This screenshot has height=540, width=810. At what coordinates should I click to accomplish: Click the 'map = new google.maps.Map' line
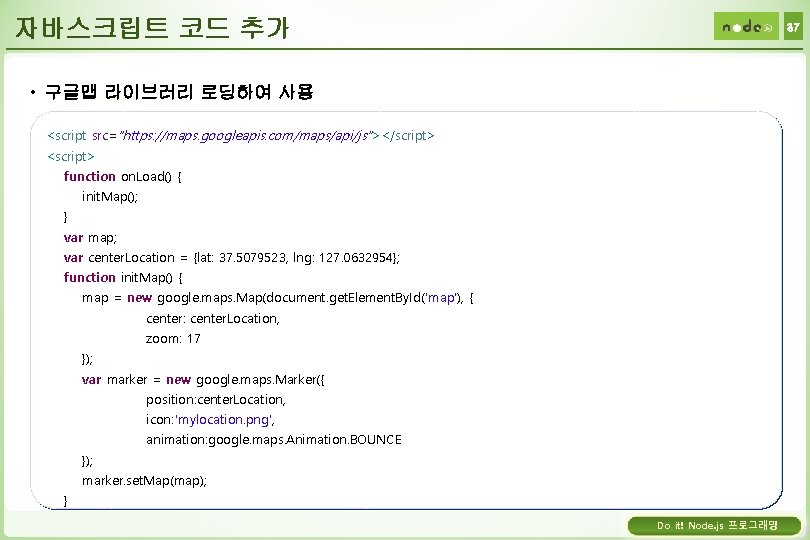(278, 298)
